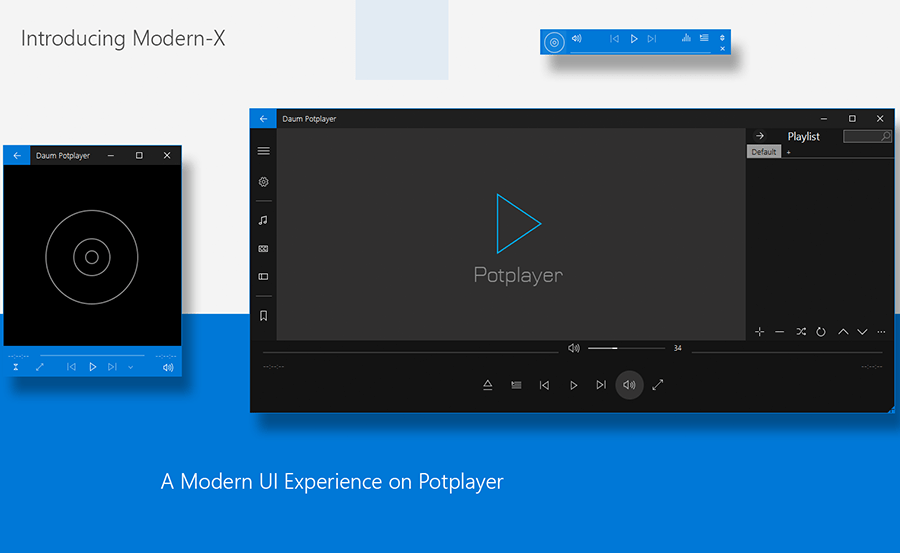Click the fullscreen arrows in main player controls
The width and height of the screenshot is (900, 553).
[658, 384]
